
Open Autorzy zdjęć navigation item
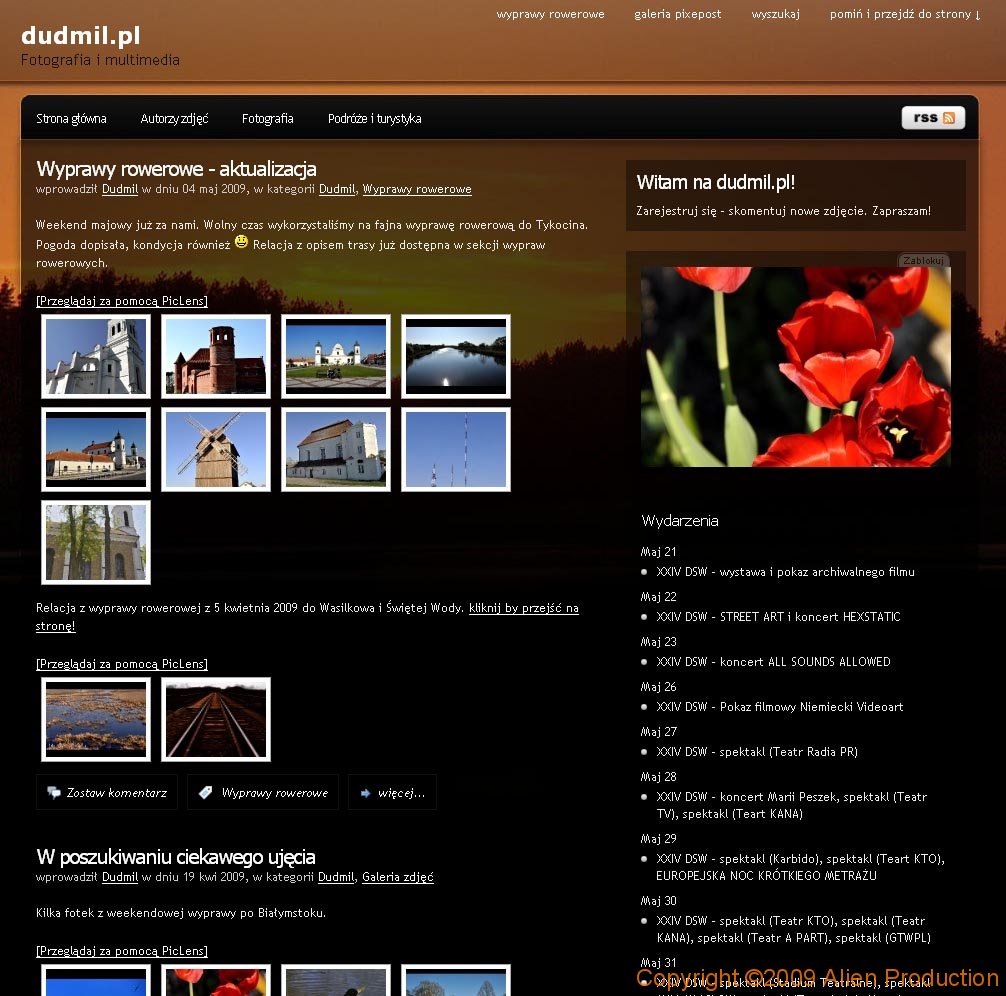click(174, 119)
